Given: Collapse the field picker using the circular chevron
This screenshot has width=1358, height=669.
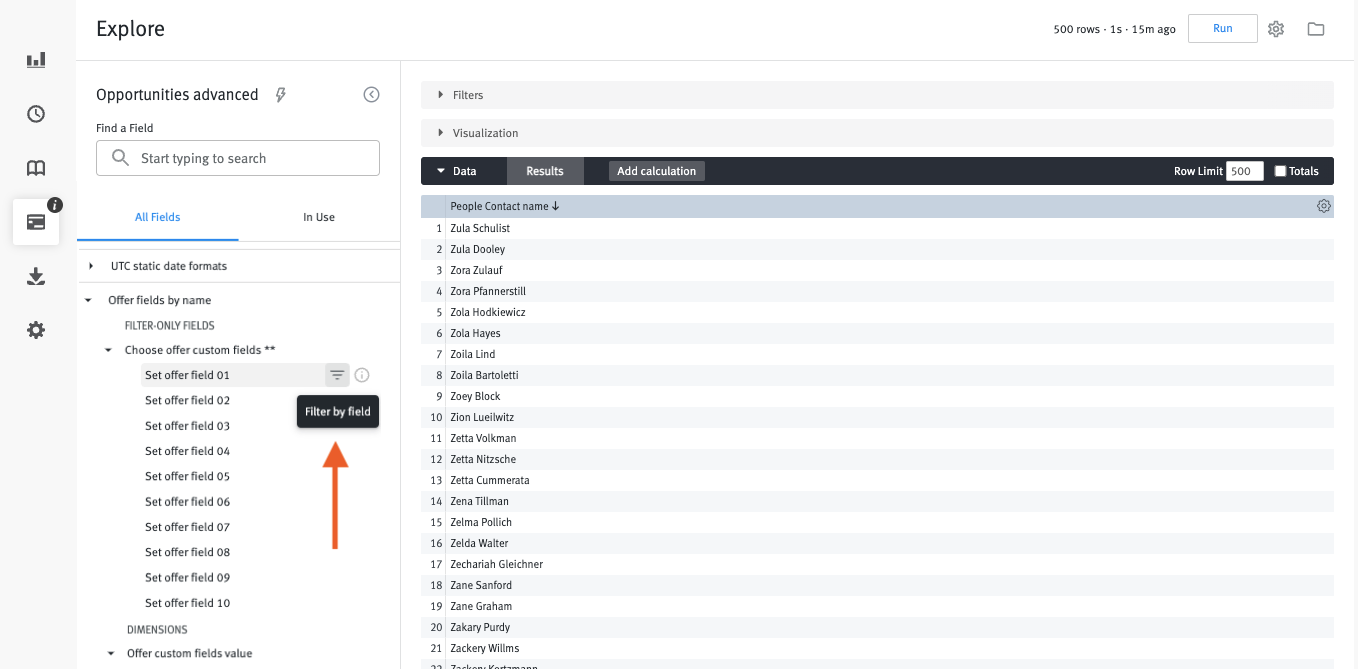Looking at the screenshot, I should [x=371, y=94].
